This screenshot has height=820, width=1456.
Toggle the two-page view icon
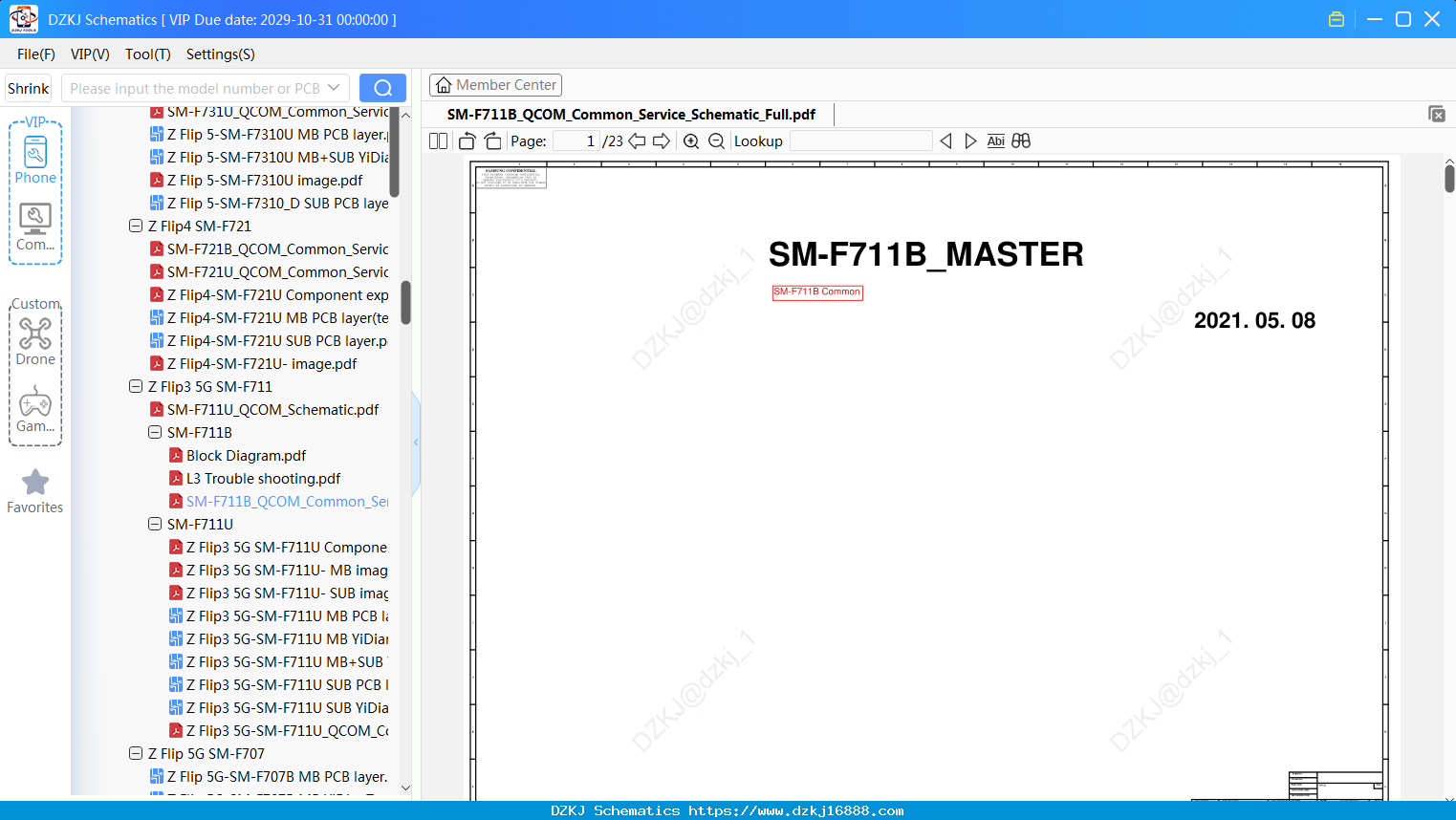click(x=438, y=141)
